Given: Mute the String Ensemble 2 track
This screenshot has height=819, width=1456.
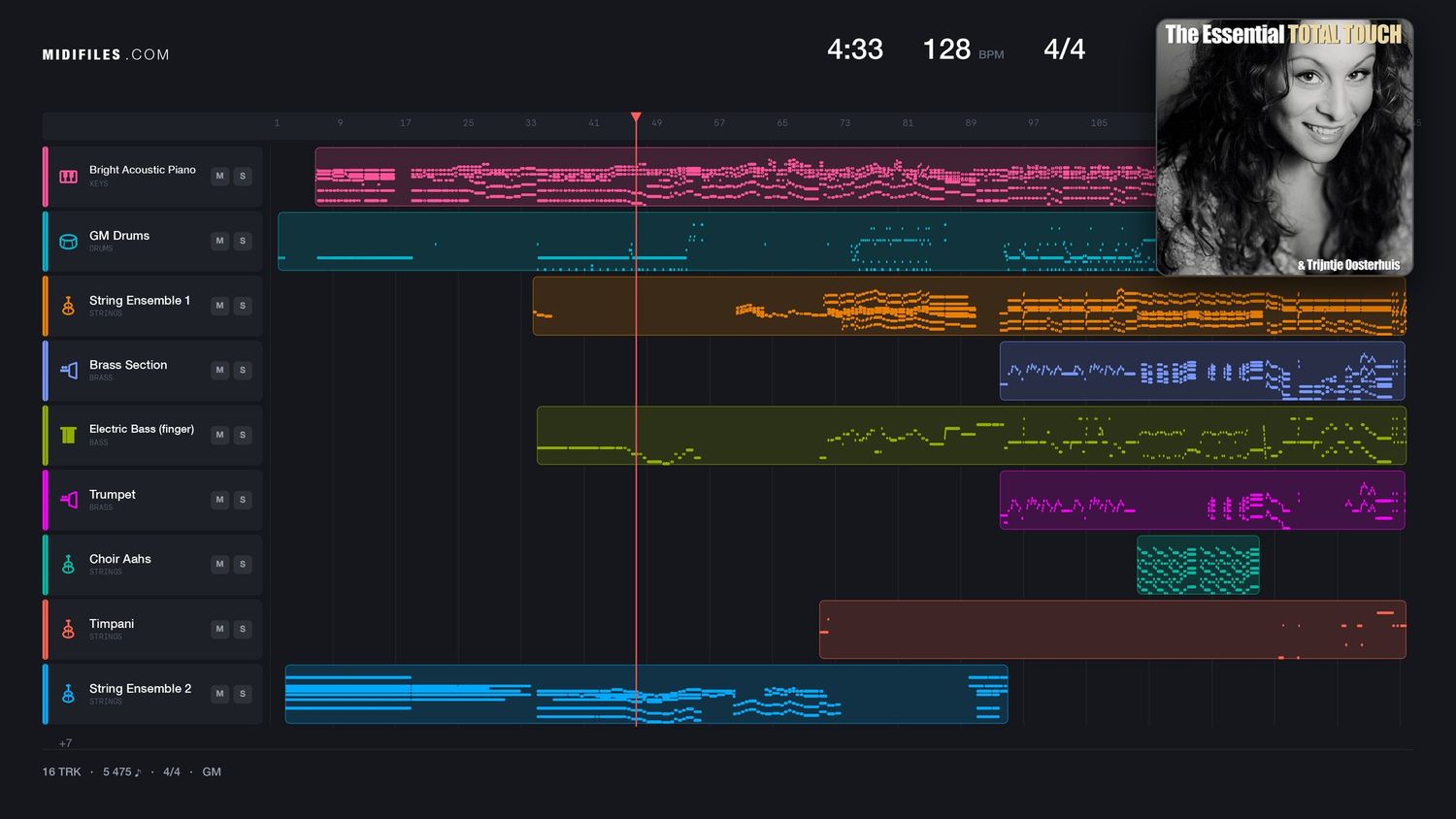Looking at the screenshot, I should pos(220,694).
